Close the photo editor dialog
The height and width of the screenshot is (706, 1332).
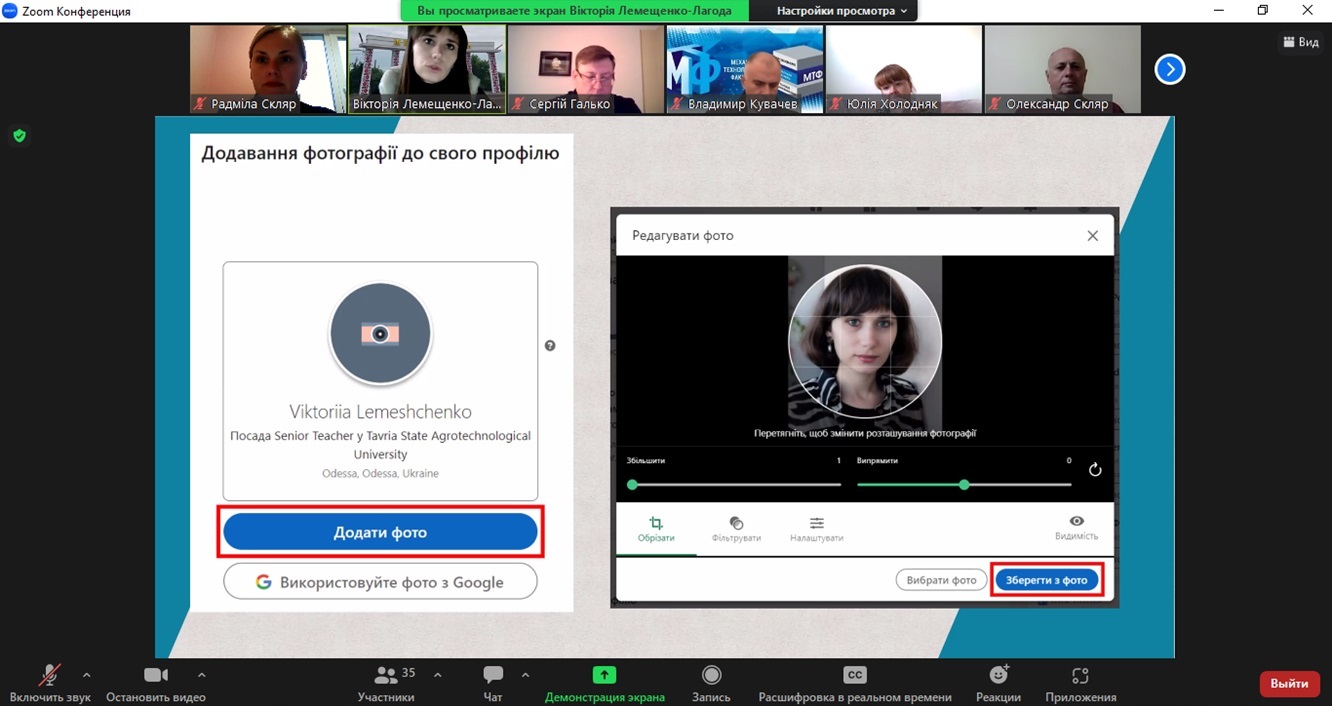[1093, 236]
